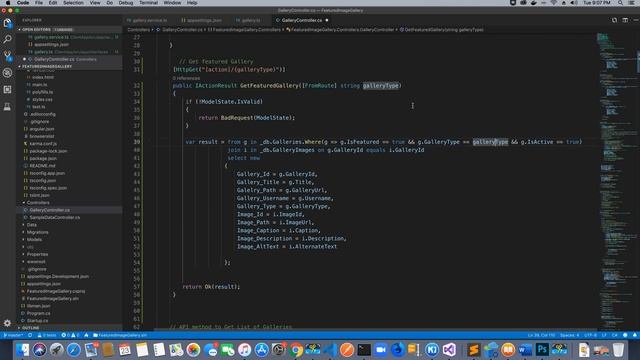The height and width of the screenshot is (360, 640).
Task: Switch to the gallery.service.ts tab
Action: tap(149, 20)
